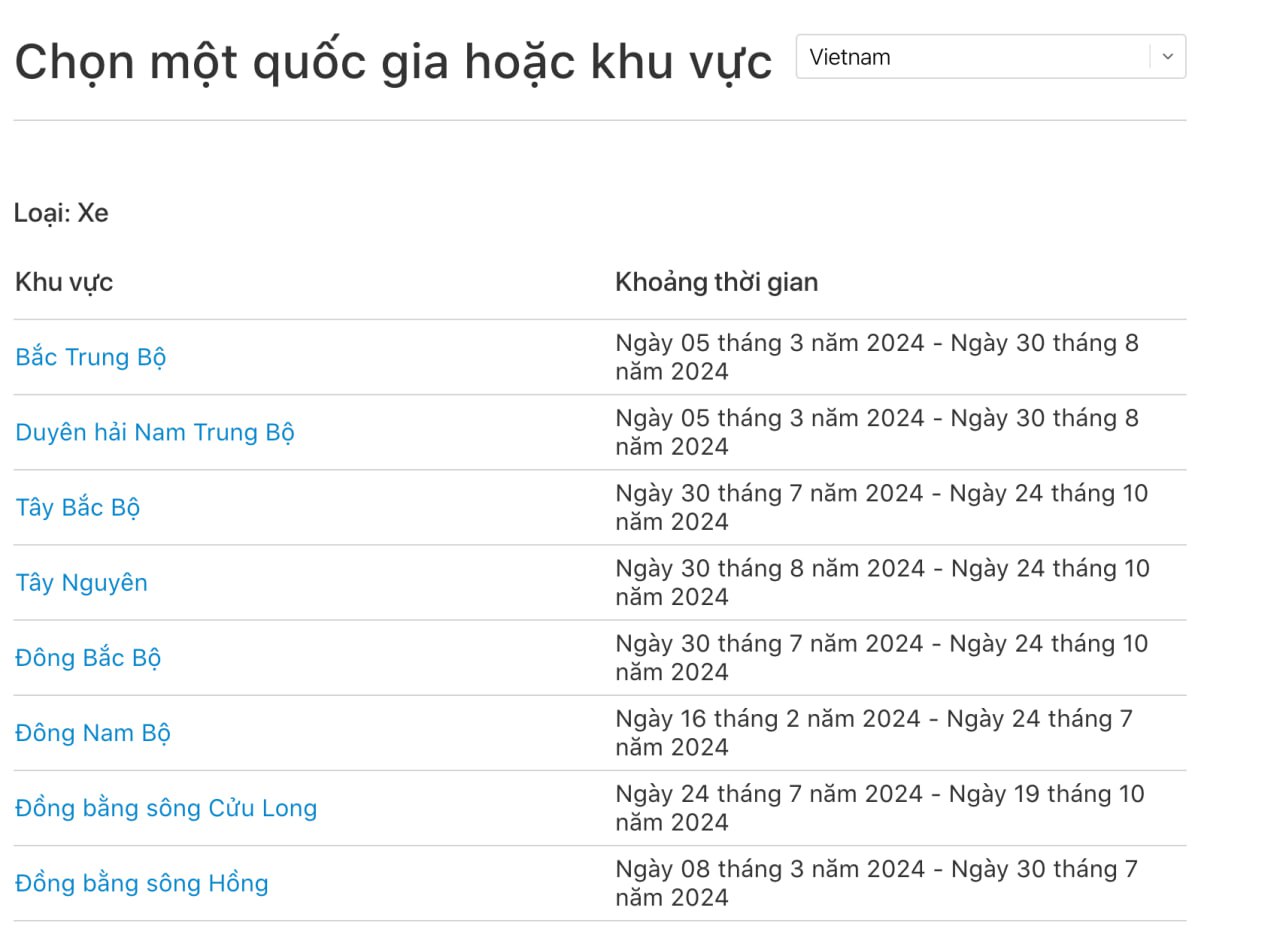Select the Tây Bắc Bộ region link
The image size is (1280, 947).
tap(78, 508)
